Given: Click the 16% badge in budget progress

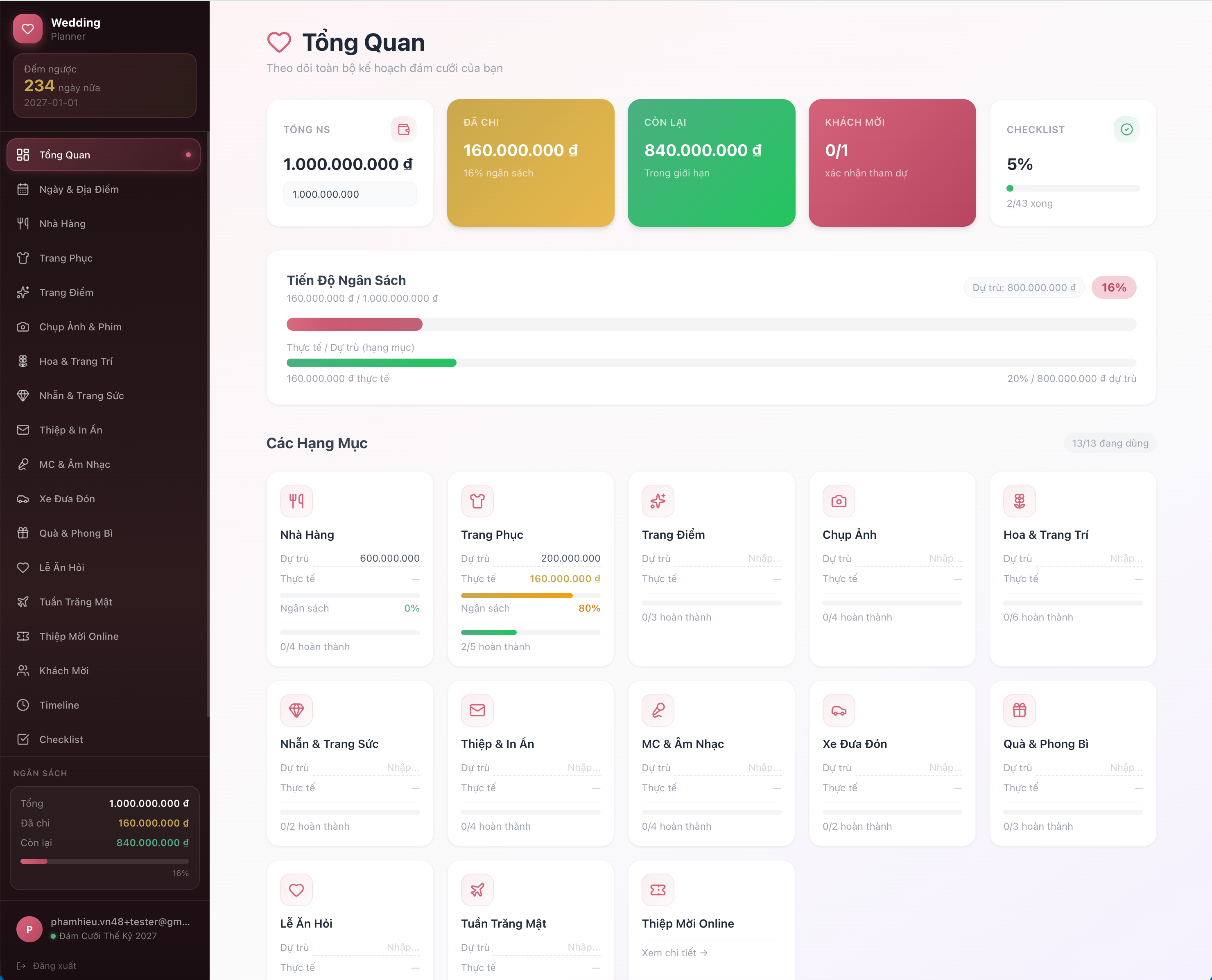Looking at the screenshot, I should pyautogui.click(x=1114, y=287).
